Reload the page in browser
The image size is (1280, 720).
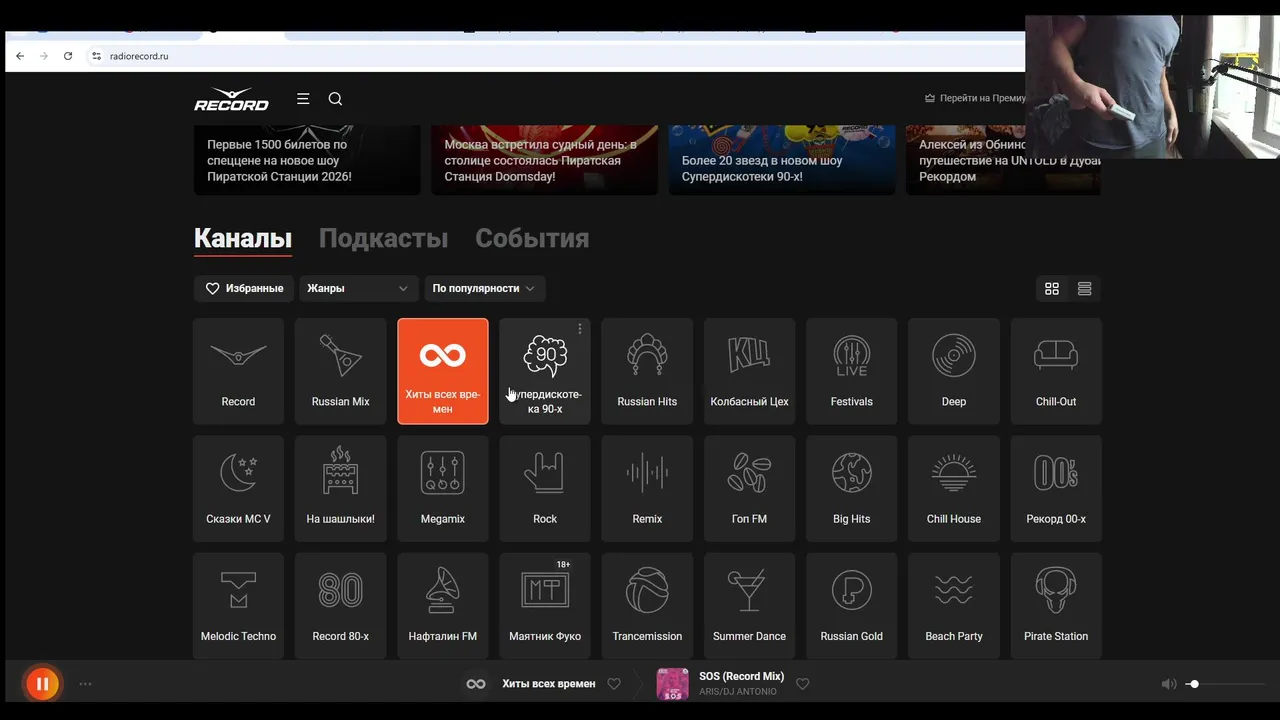[x=68, y=56]
